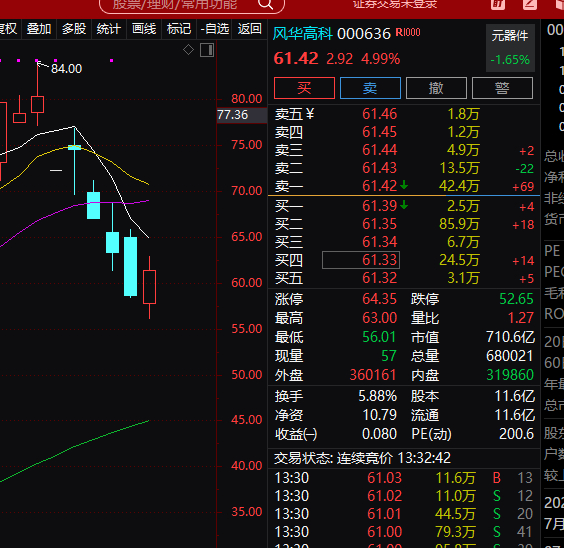The image size is (564, 548).
Task: Open the 叠加 overlay toolbar item
Action: coord(39,28)
